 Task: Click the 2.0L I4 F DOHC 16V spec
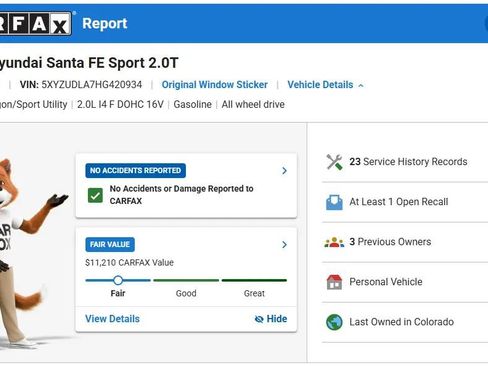pyautogui.click(x=120, y=105)
